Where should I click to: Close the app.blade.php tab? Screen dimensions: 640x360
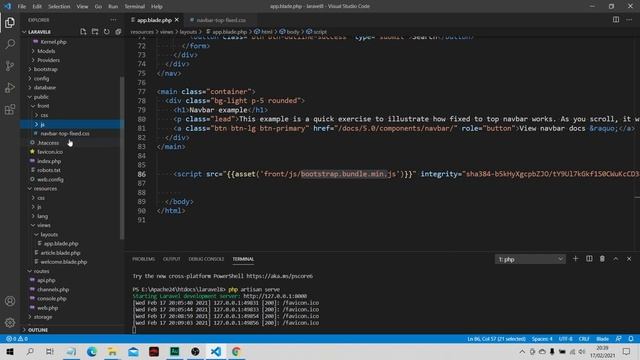(177, 20)
